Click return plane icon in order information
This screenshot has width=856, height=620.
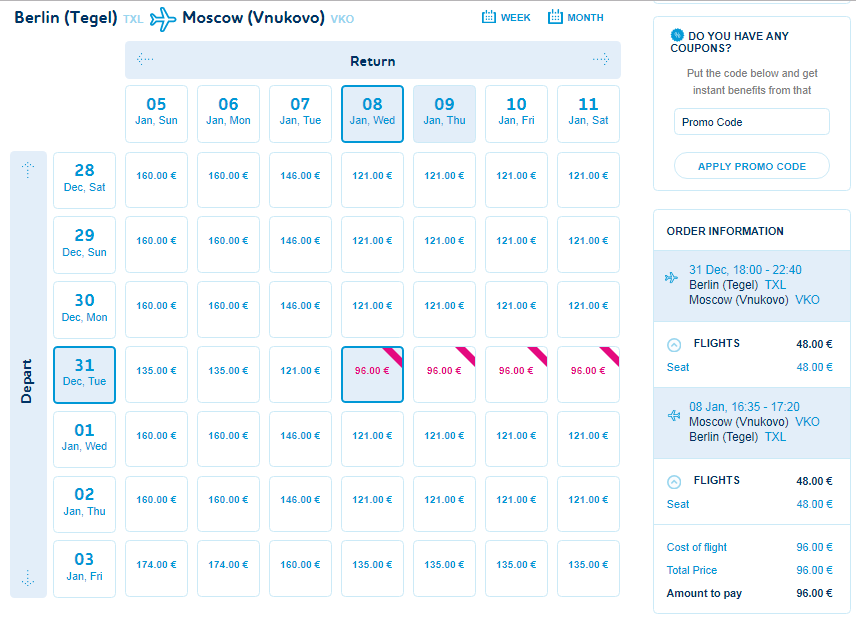[x=674, y=416]
